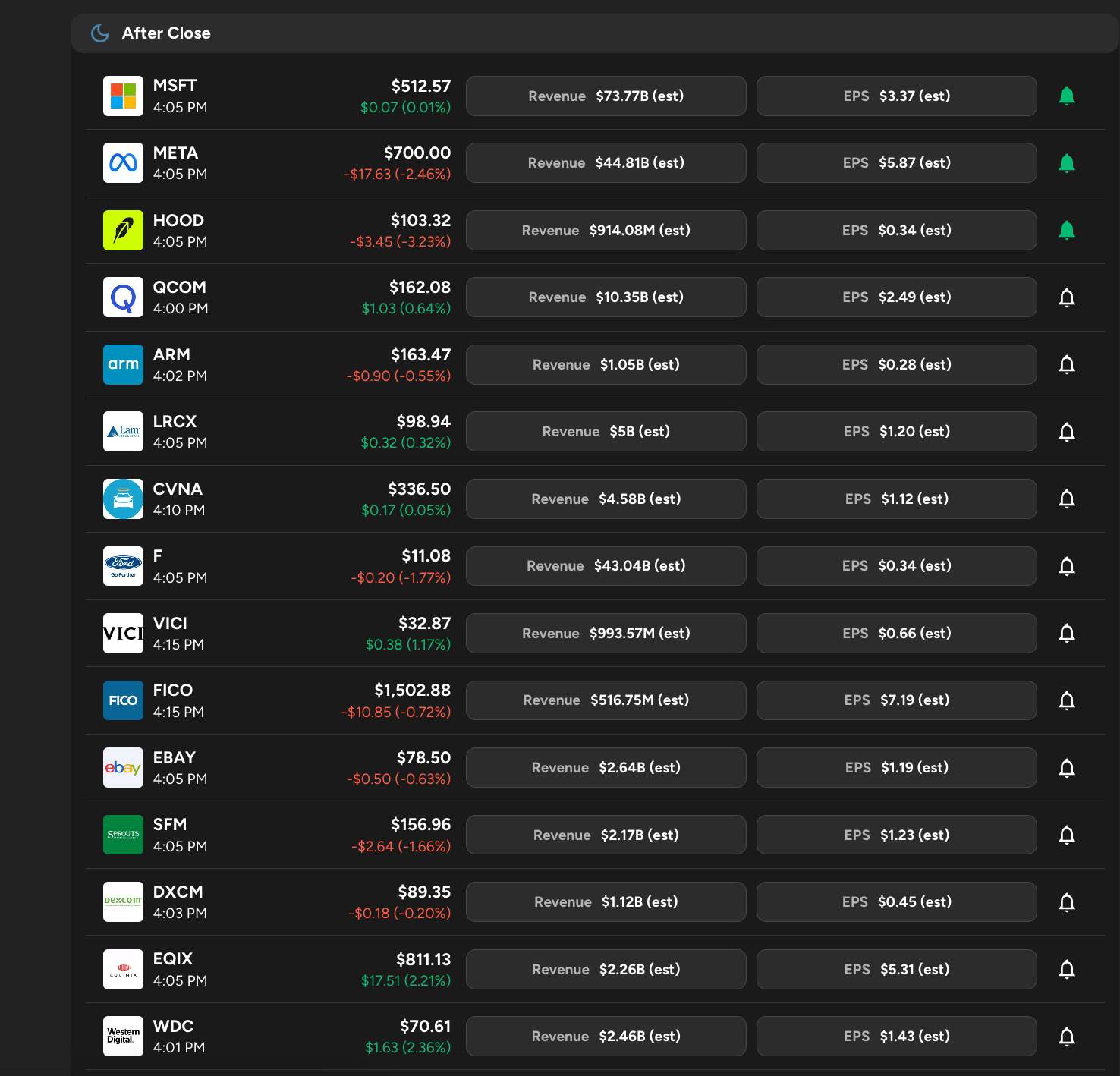
Task: Click the After Close section title
Action: point(166,33)
